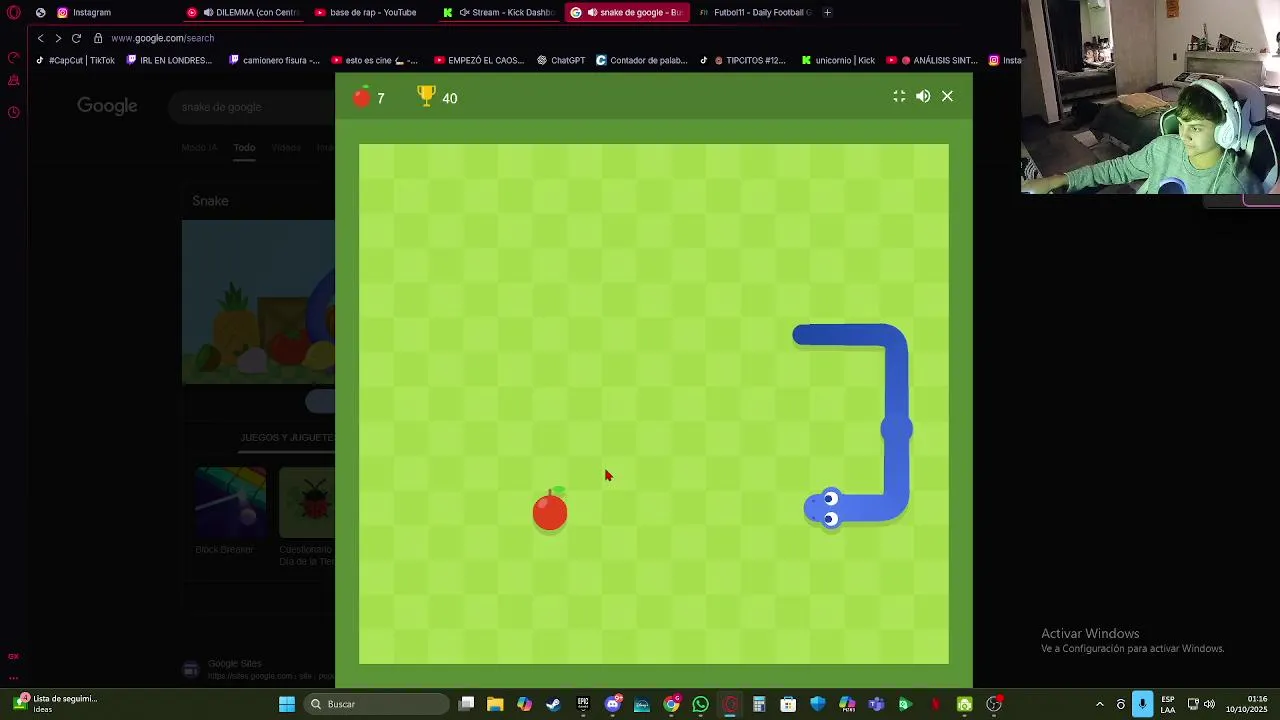The height and width of the screenshot is (720, 1280).
Task: Open the esto es cine bookmark
Action: (x=375, y=60)
